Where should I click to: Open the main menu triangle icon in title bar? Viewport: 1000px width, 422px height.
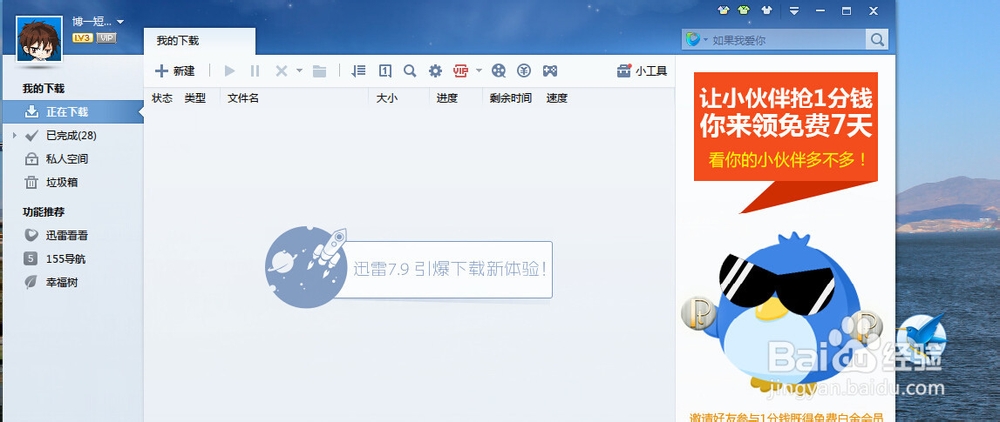pyautogui.click(x=795, y=11)
